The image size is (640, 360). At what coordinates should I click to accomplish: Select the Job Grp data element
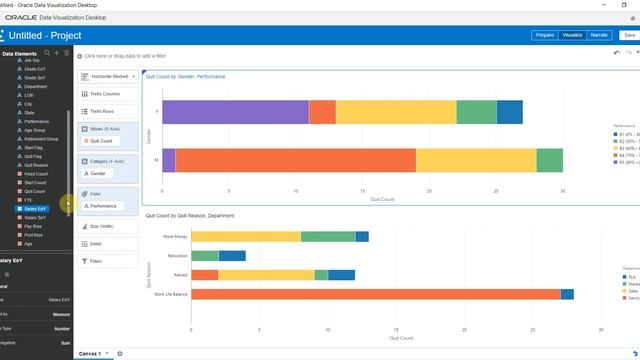(32, 60)
